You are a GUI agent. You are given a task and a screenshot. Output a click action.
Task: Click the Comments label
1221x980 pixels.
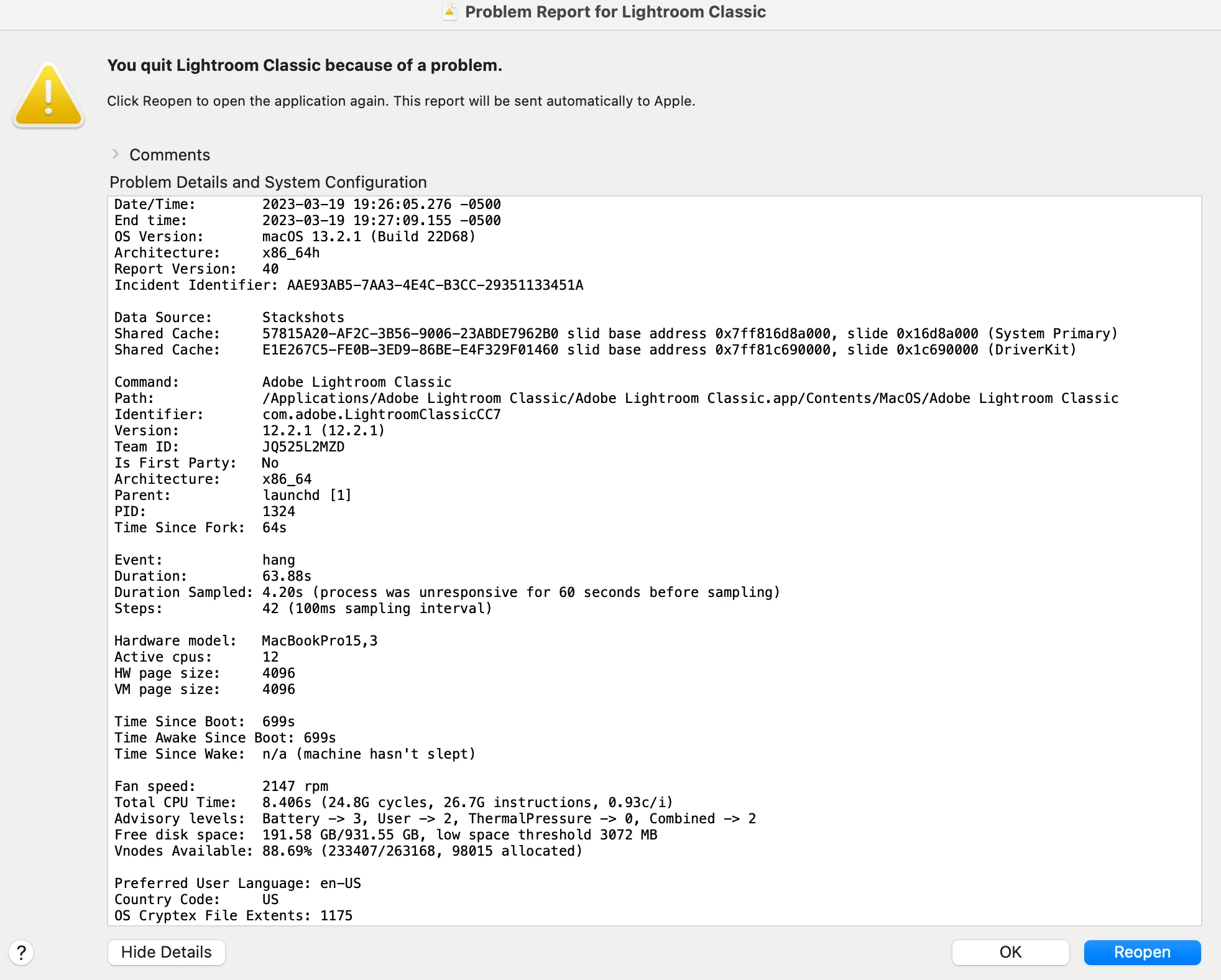169,155
